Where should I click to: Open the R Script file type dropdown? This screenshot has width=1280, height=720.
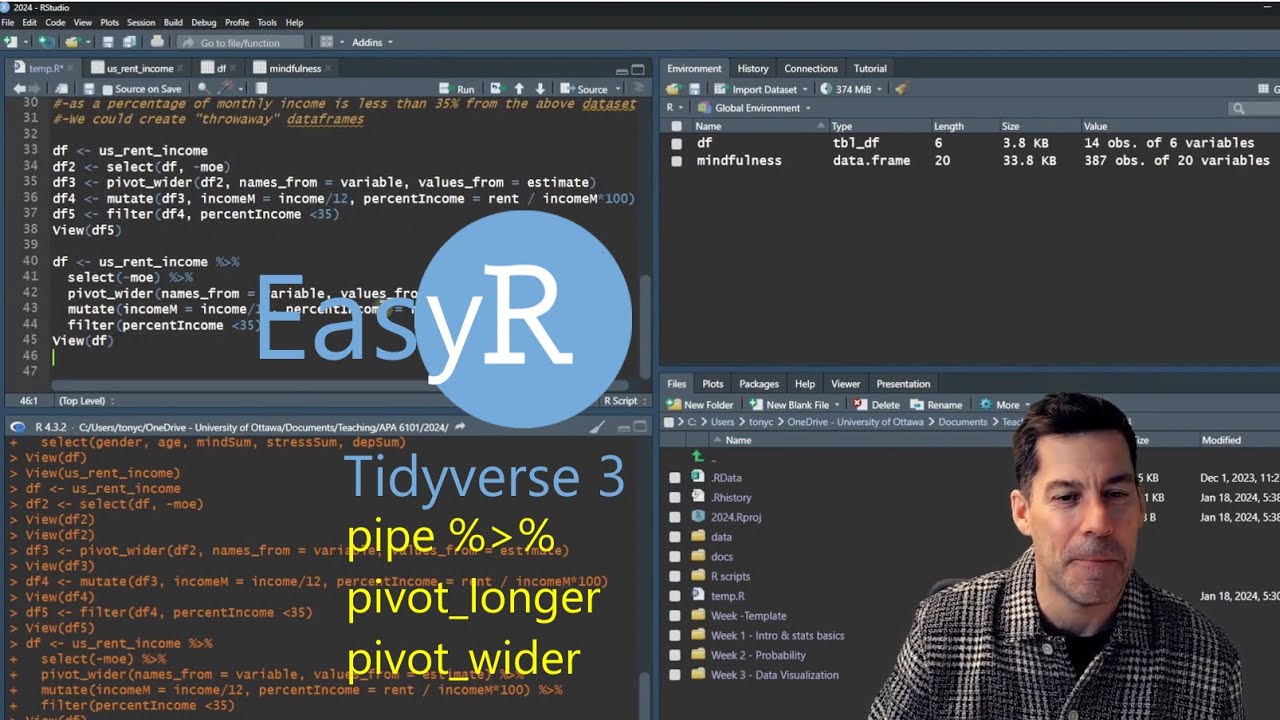pos(624,401)
